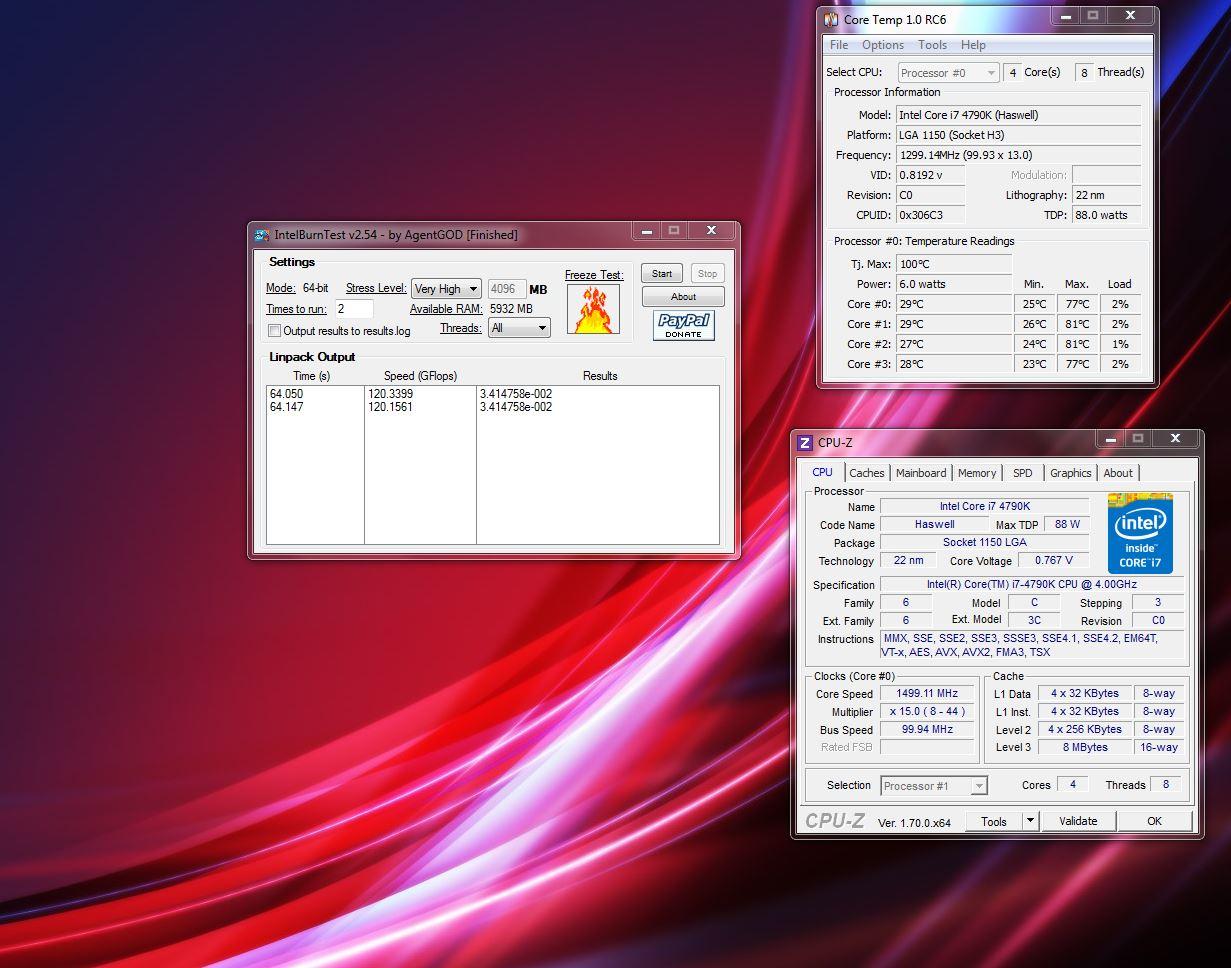Screen dimensions: 1231x968
Task: Click the Stress Level label in IntelBurnTest
Action: [x=376, y=288]
